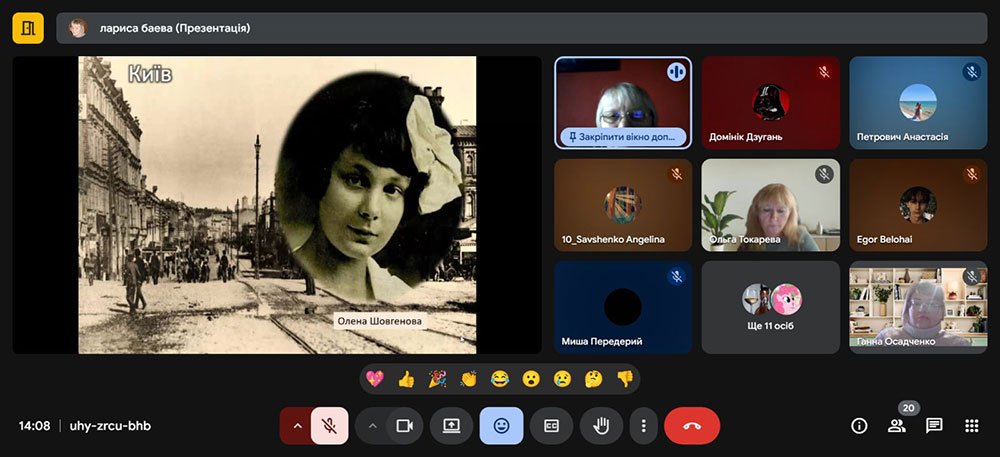The image size is (1000, 457).
Task: Toggle the emoji reactions bar button
Action: [x=501, y=425]
